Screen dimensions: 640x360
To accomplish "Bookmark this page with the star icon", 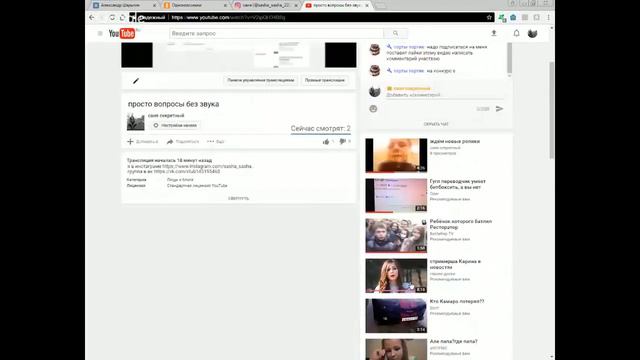I will (x=489, y=18).
